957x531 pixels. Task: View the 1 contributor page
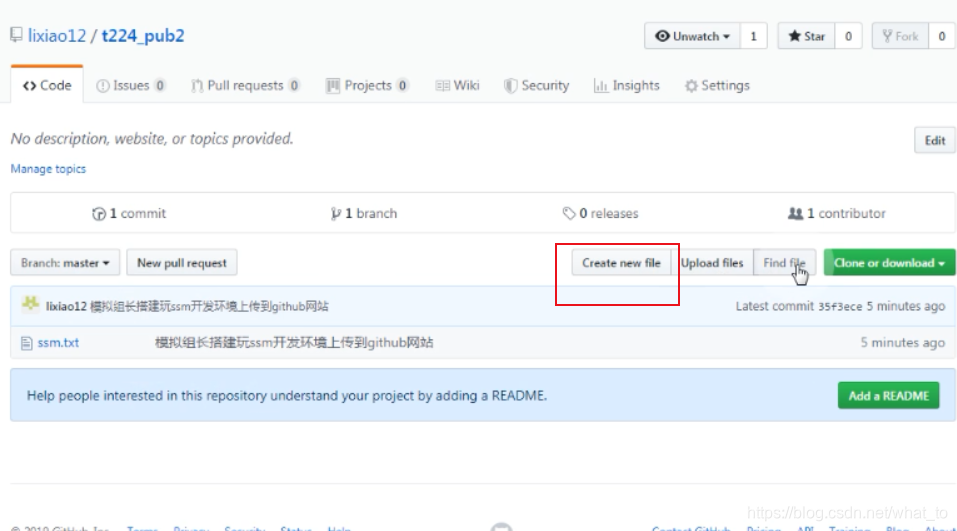point(837,214)
